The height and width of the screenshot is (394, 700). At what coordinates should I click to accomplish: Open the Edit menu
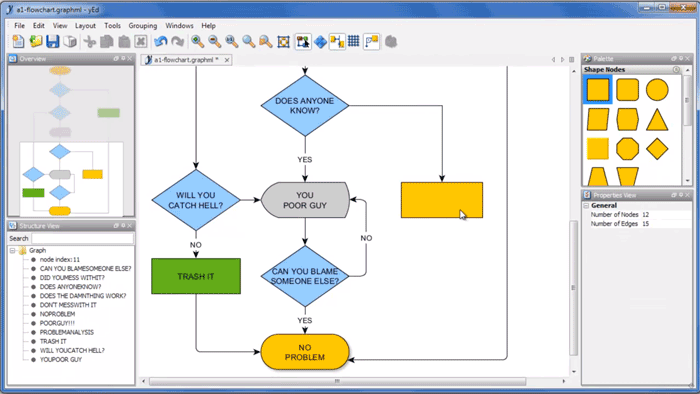tap(39, 25)
